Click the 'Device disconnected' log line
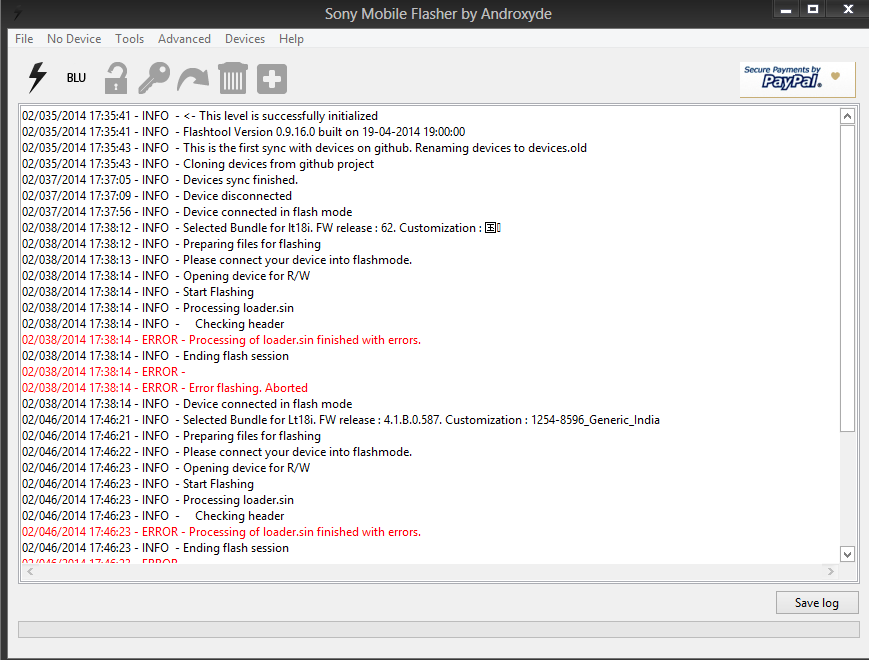869x660 pixels. [157, 196]
